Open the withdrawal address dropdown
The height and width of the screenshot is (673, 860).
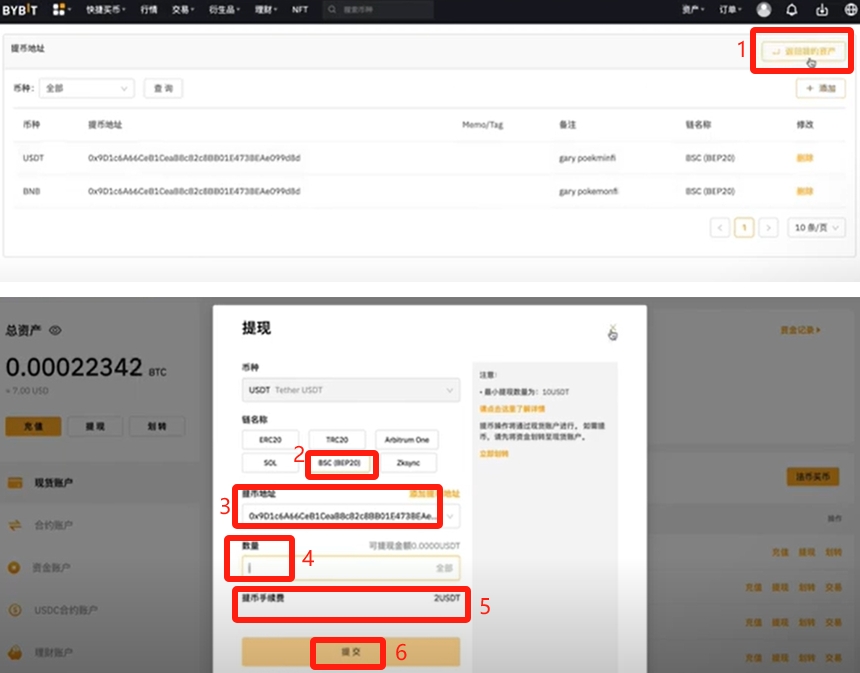tap(350, 516)
